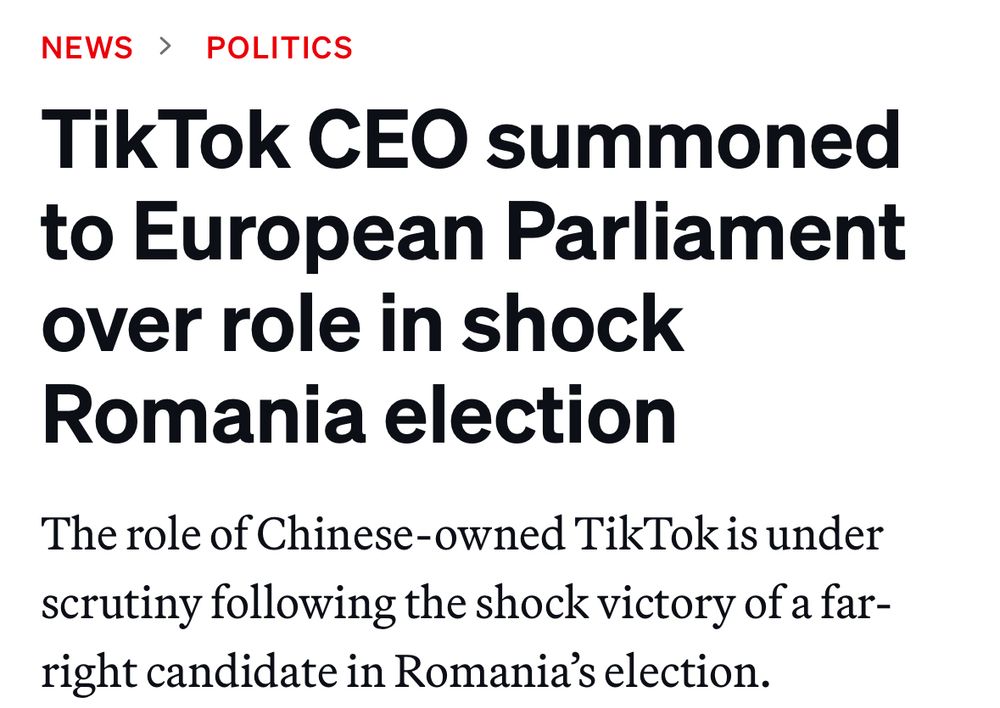Open the NEWS breadcrumb link

(87, 48)
